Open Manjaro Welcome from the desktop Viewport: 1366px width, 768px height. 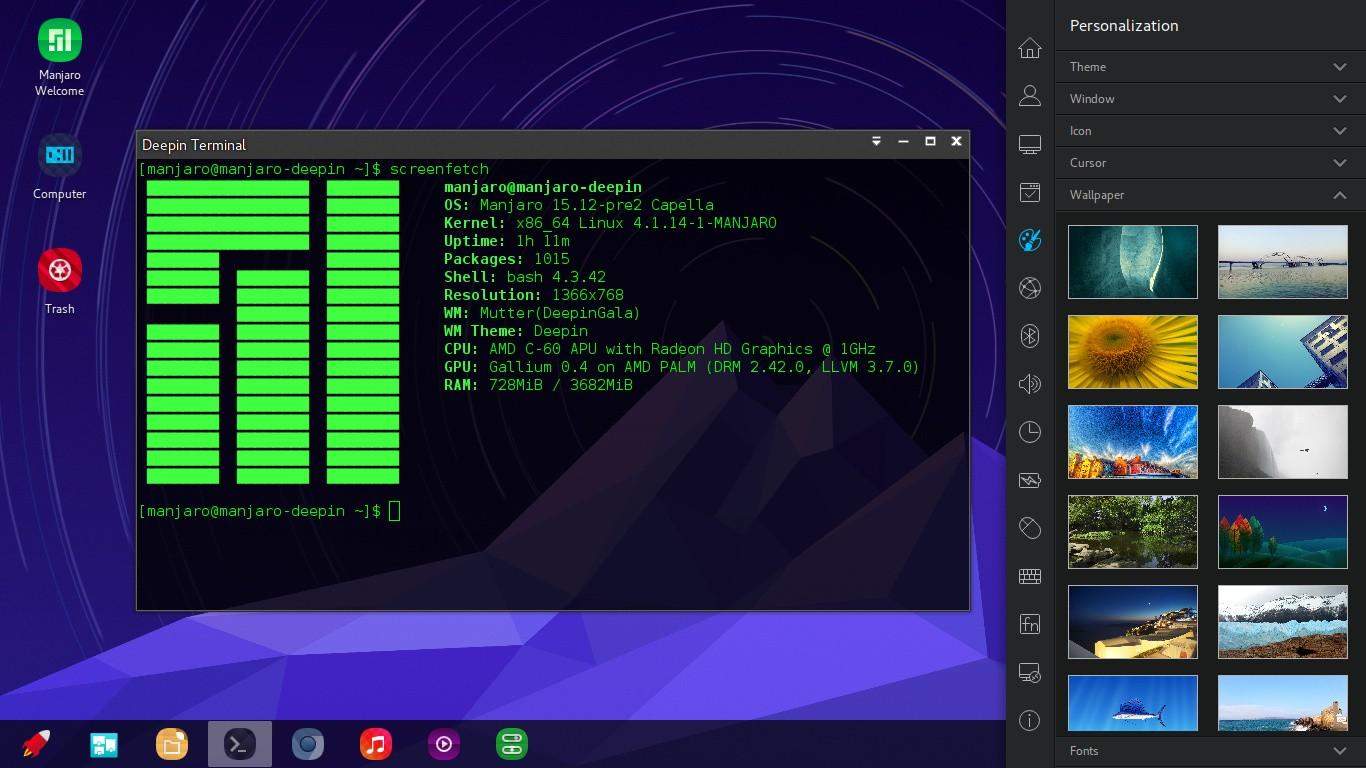click(59, 38)
